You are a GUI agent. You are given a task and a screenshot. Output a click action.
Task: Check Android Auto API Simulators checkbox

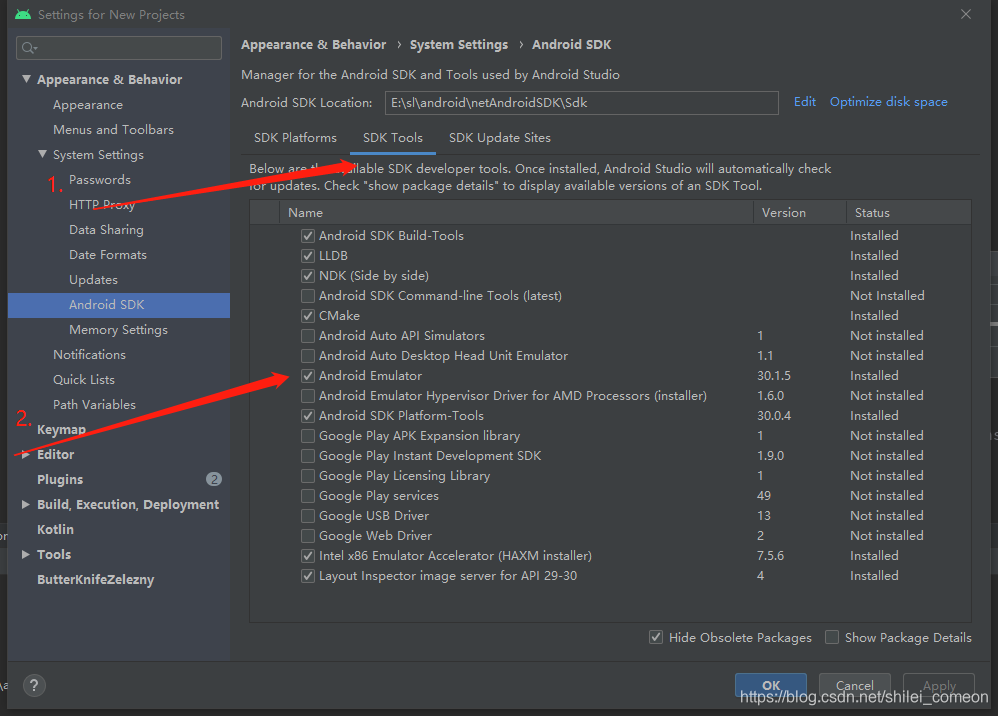308,336
